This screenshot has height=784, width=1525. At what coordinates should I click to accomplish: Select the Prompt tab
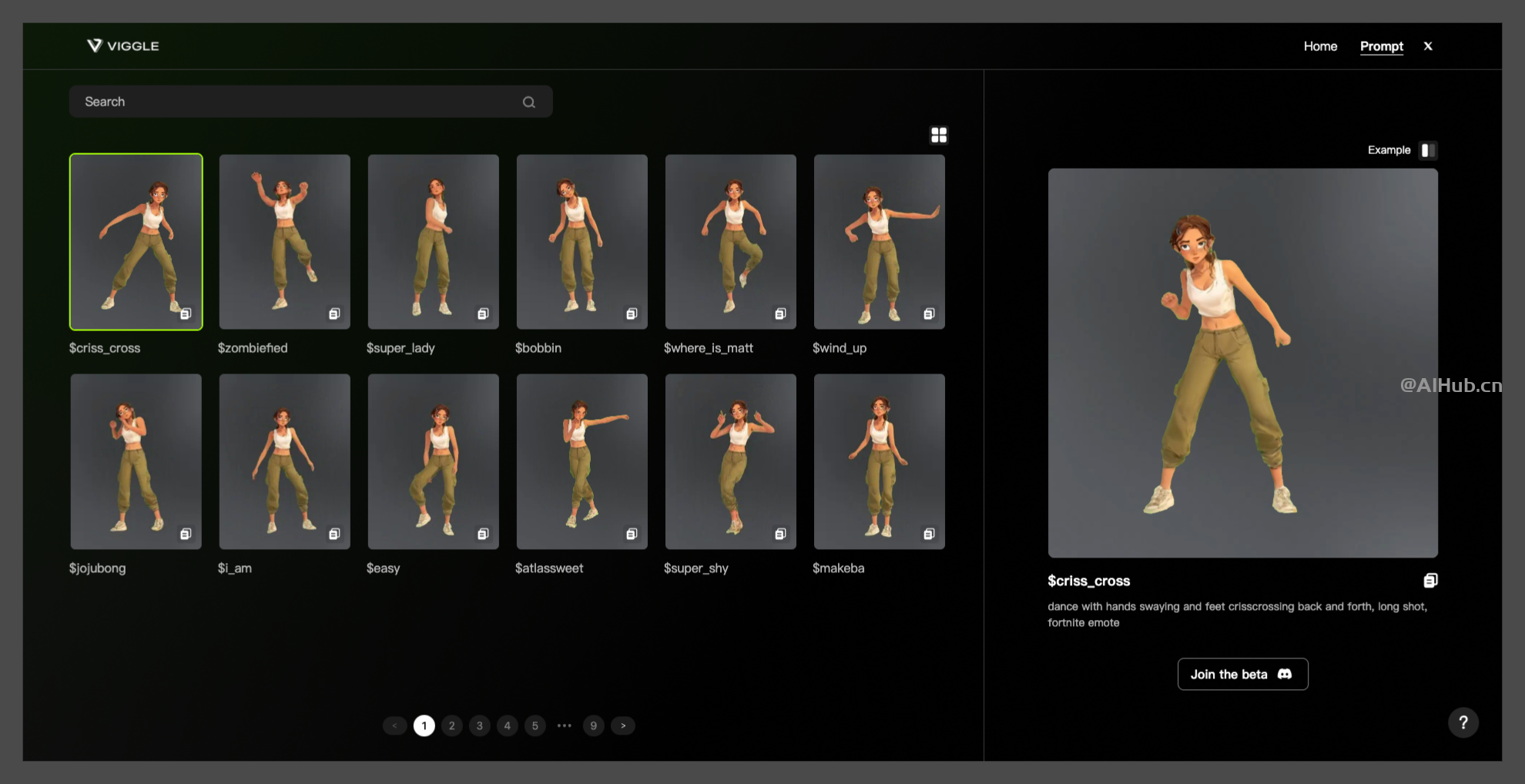[1381, 46]
